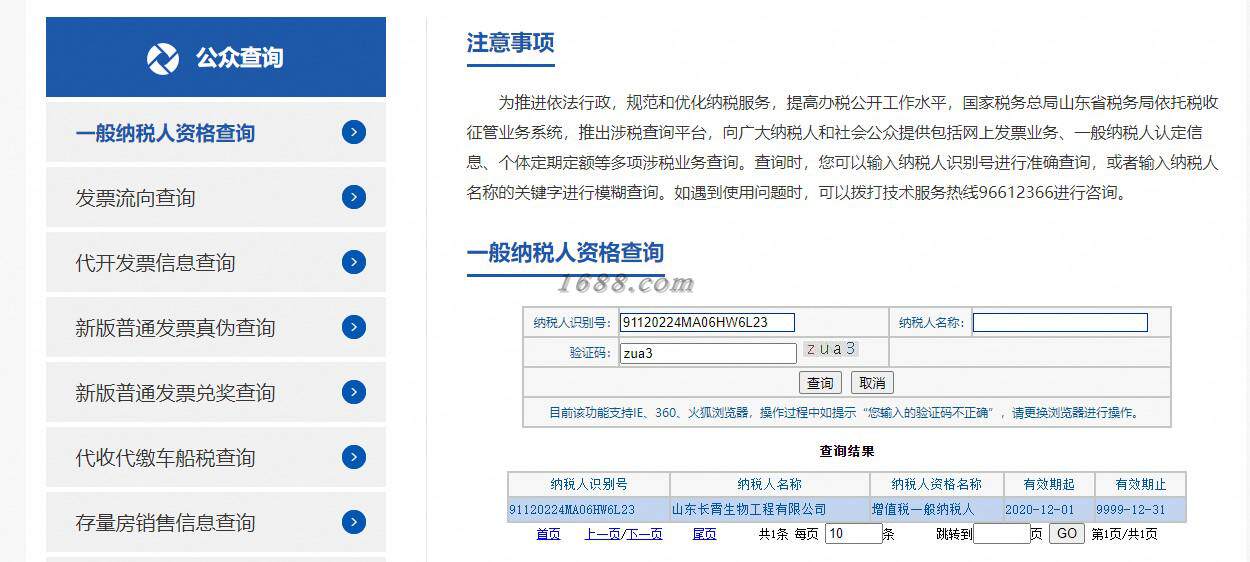This screenshot has height=562, width=1250.
Task: Click the 第1页/共1页 page indicator
Action: click(x=1124, y=534)
